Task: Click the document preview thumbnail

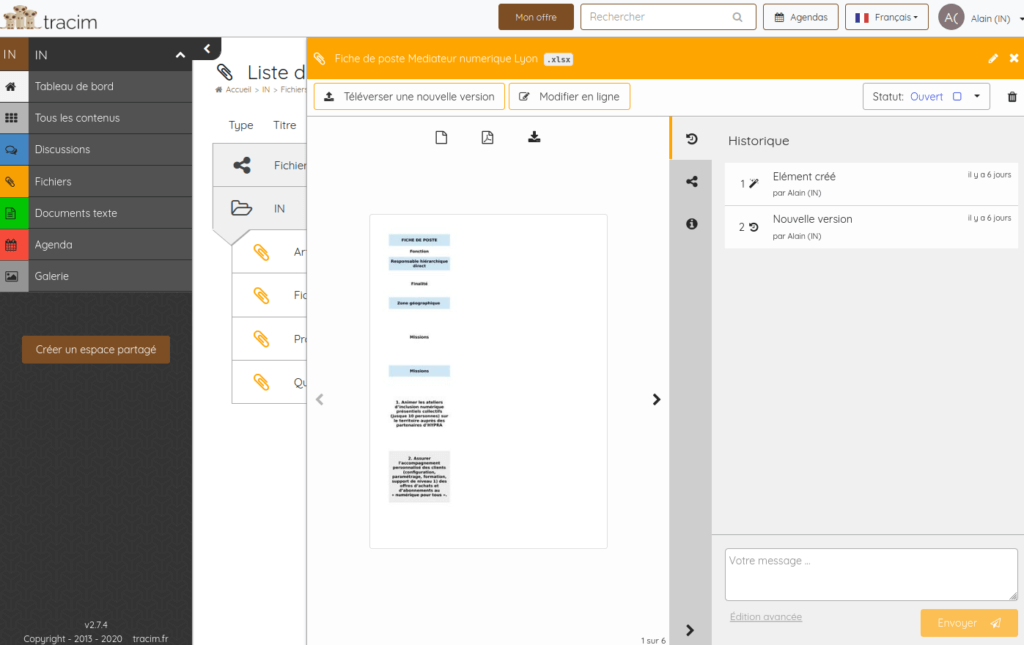Action: (488, 381)
